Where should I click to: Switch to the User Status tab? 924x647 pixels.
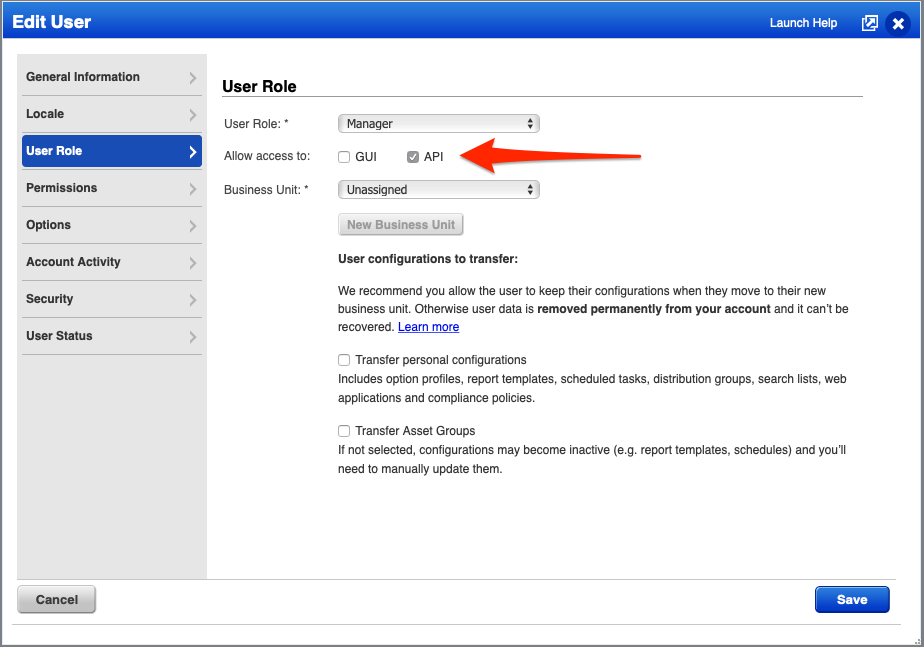[x=112, y=336]
